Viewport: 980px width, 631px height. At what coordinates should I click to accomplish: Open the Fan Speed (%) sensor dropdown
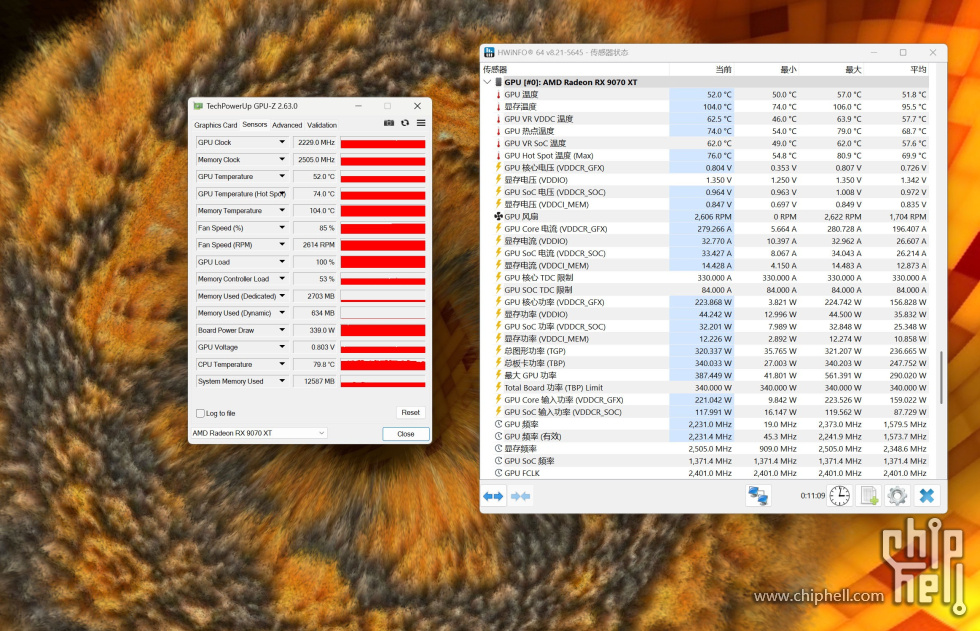tap(282, 228)
